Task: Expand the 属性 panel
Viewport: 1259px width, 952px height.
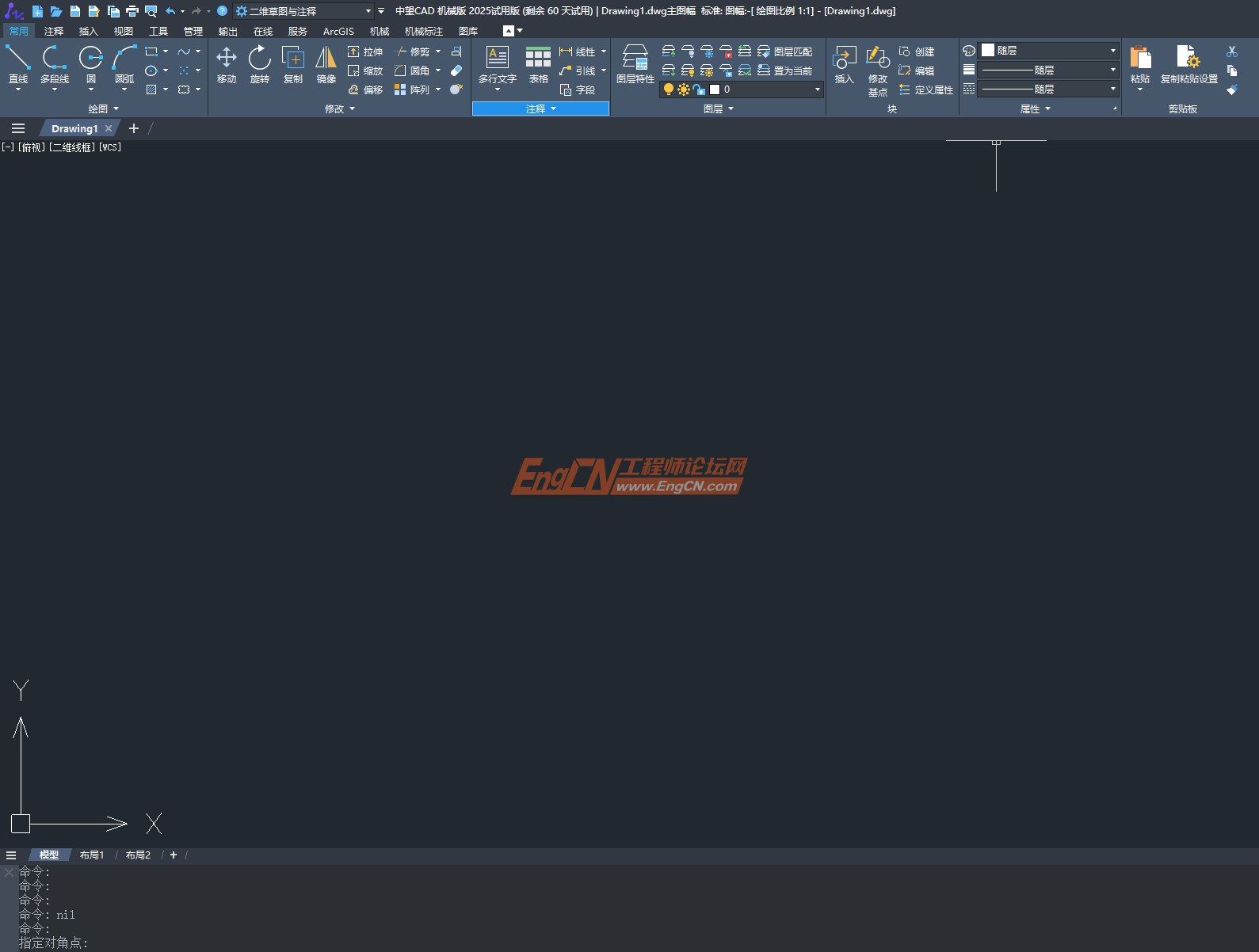Action: (1036, 109)
